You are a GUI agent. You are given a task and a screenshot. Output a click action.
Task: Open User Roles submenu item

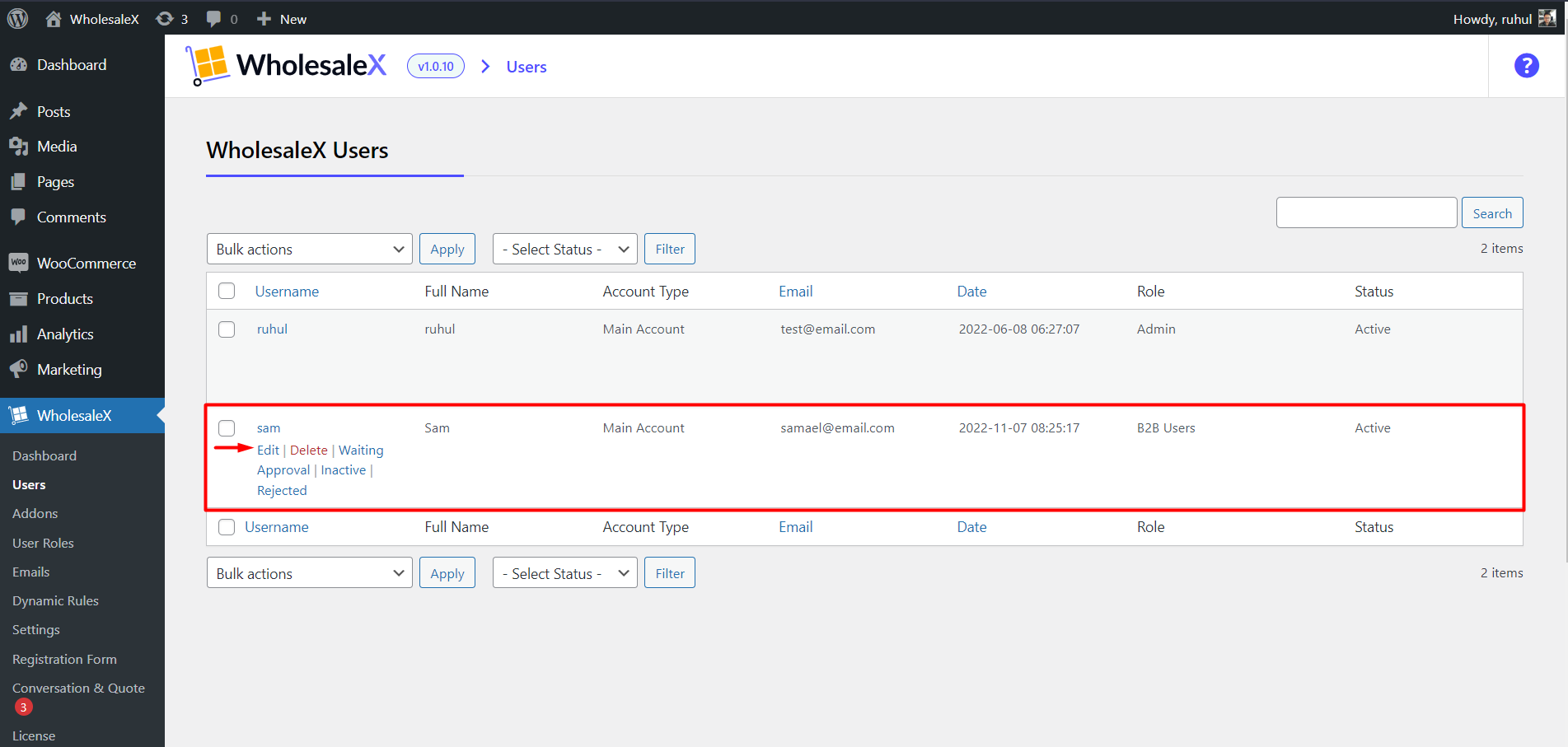43,544
